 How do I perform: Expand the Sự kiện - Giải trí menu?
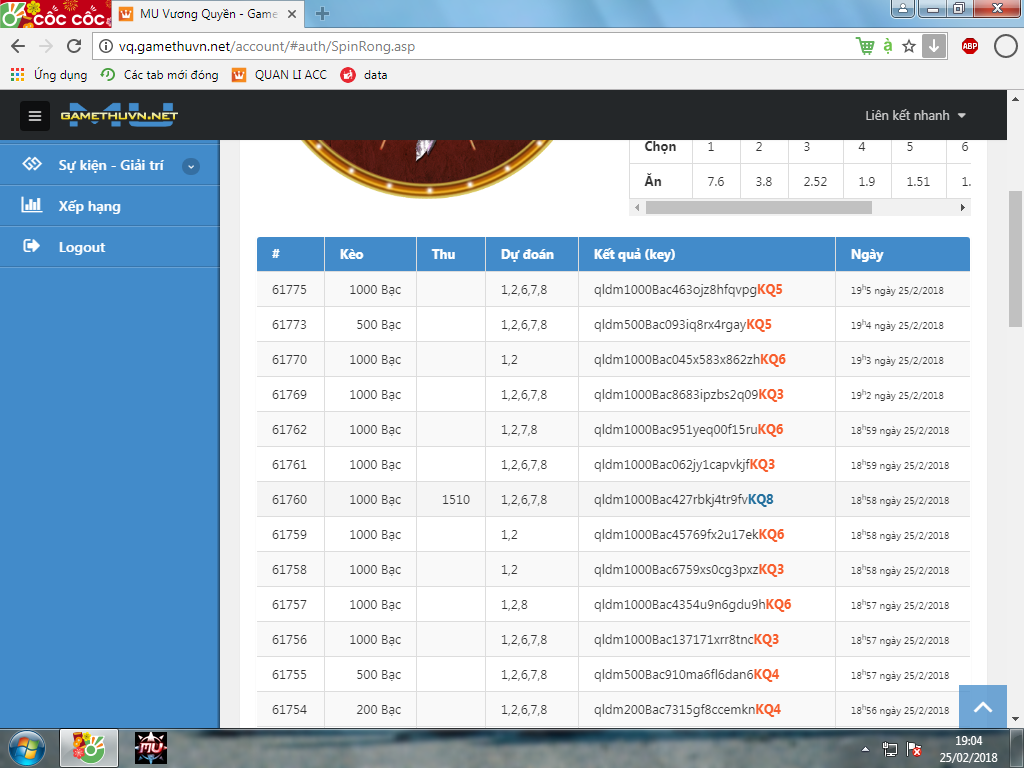tap(191, 166)
